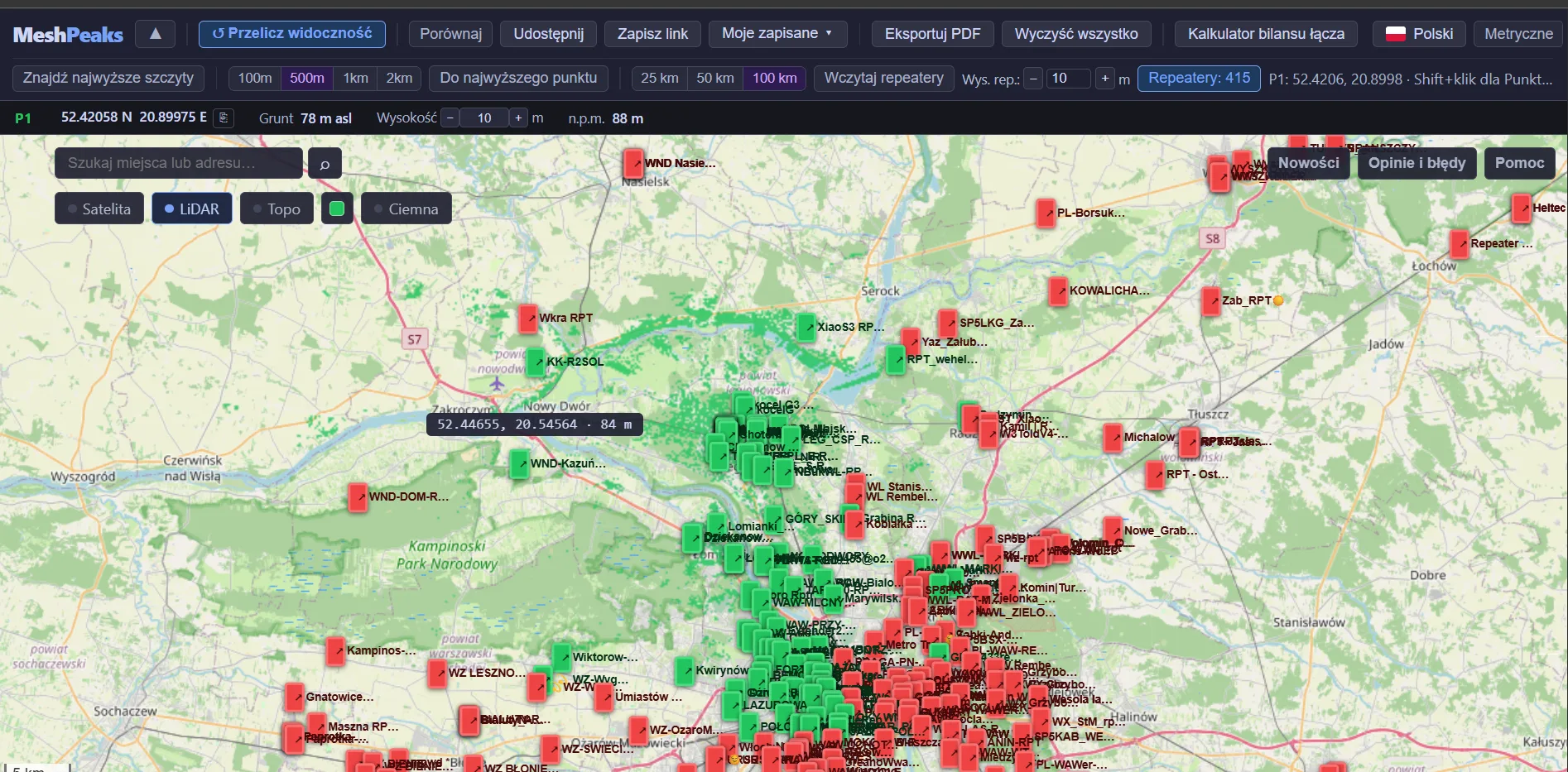The height and width of the screenshot is (772, 1568).
Task: Click the green overlay color swatch
Action: pyautogui.click(x=337, y=209)
